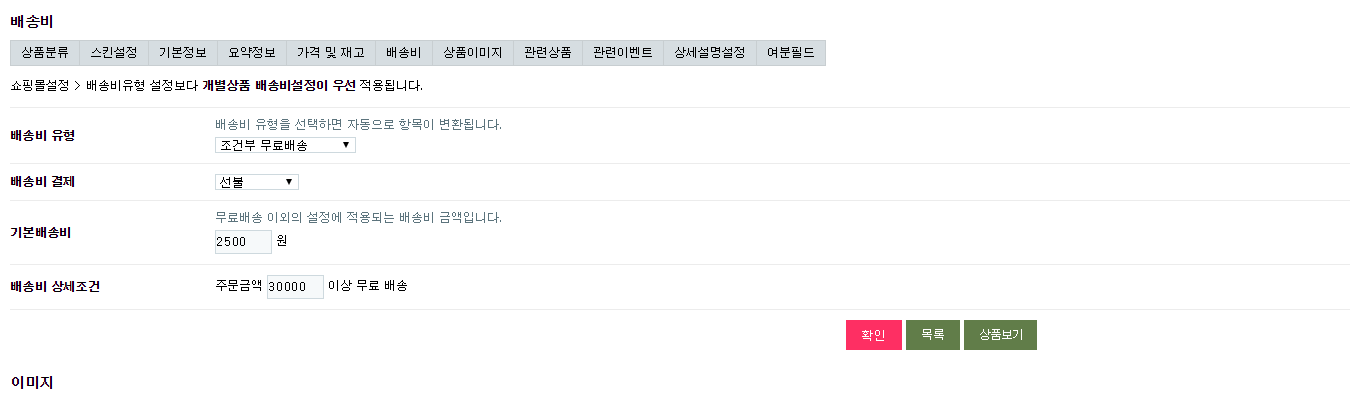The height and width of the screenshot is (394, 1350).
Task: Open the 관련상품 tab
Action: point(548,53)
